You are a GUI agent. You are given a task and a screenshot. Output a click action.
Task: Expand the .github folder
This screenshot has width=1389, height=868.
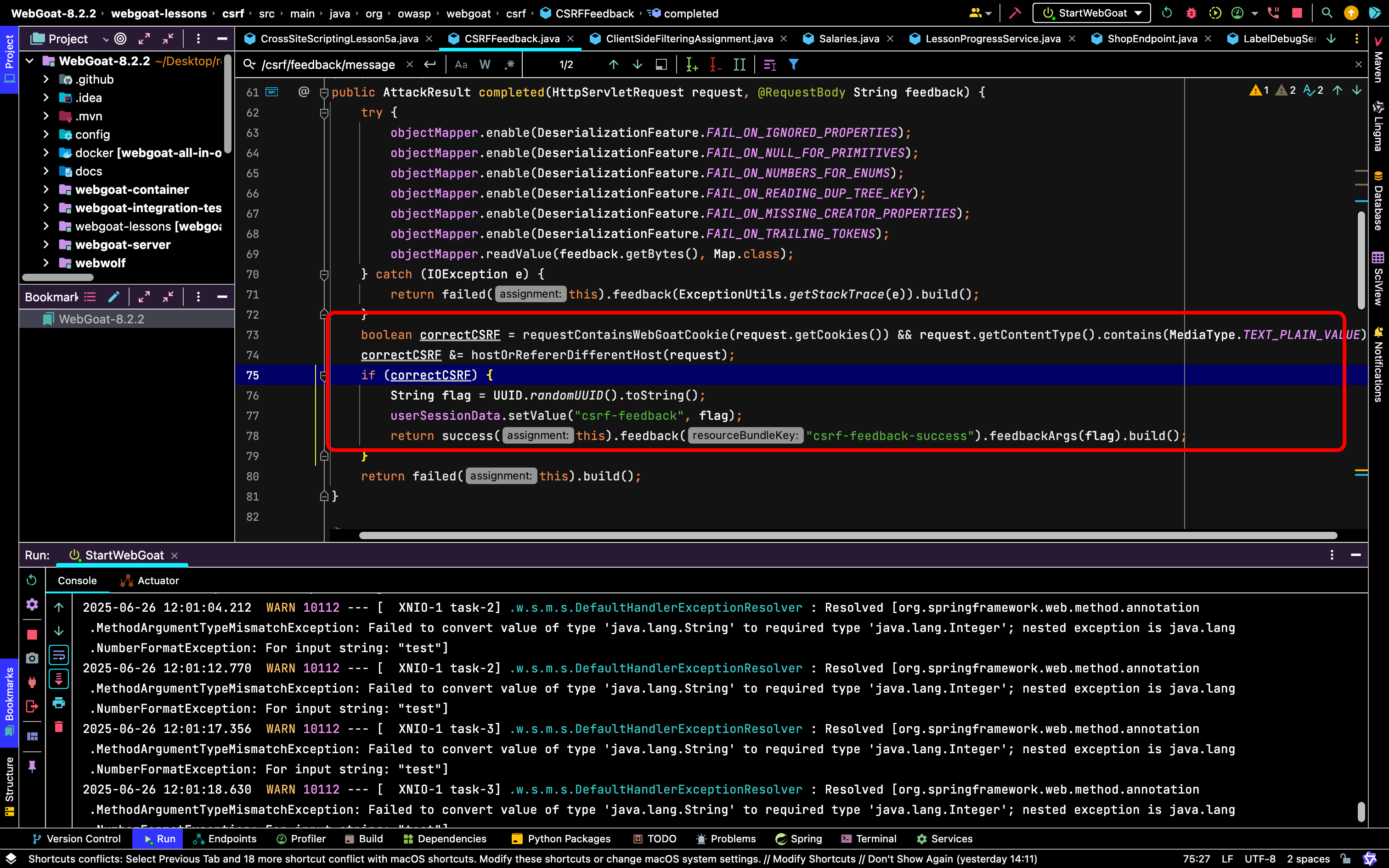point(46,79)
